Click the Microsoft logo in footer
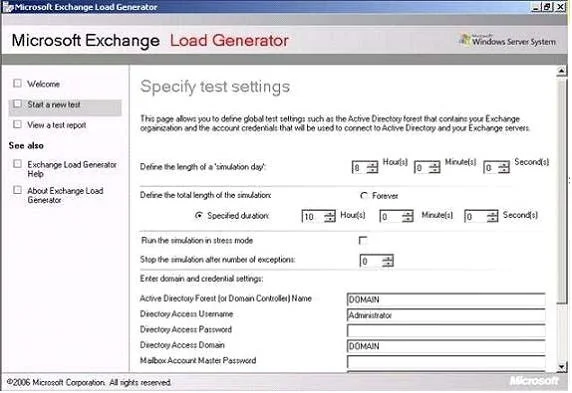 click(x=534, y=381)
